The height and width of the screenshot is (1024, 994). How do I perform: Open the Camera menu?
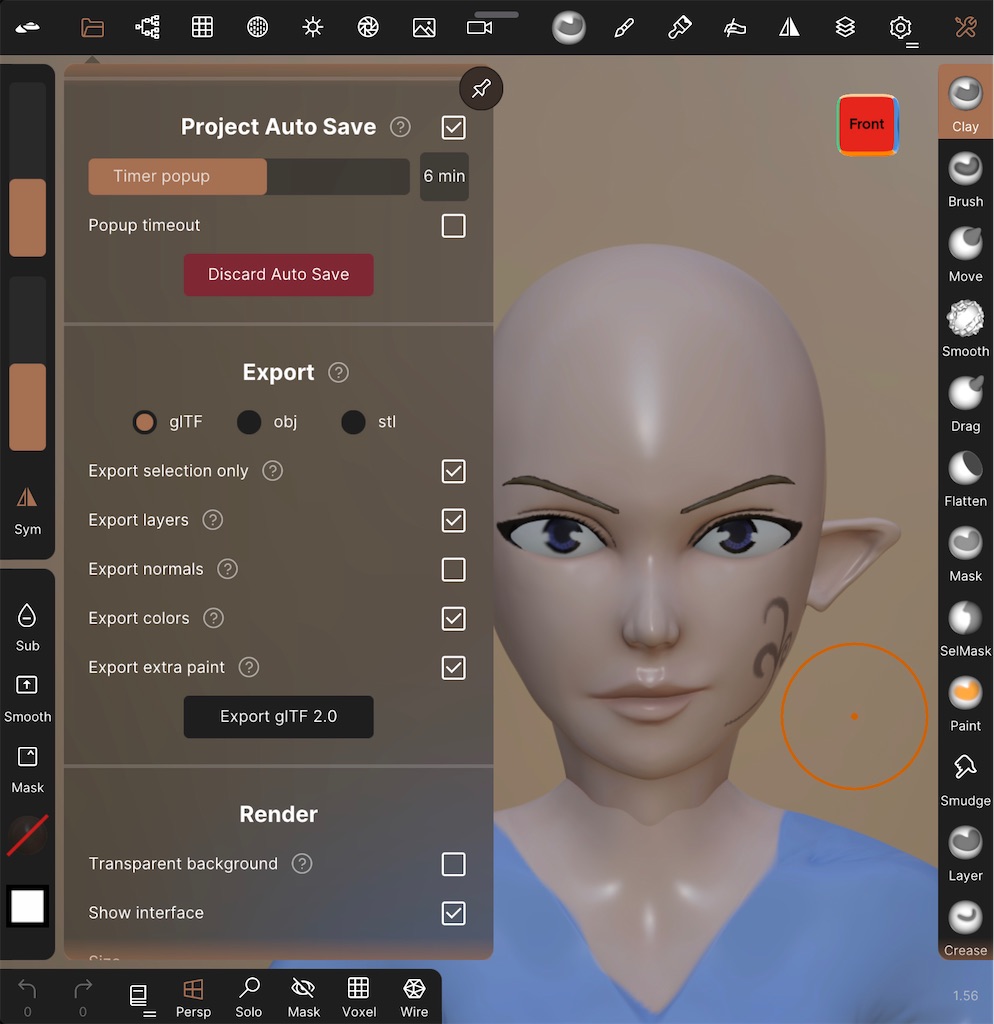(x=479, y=27)
